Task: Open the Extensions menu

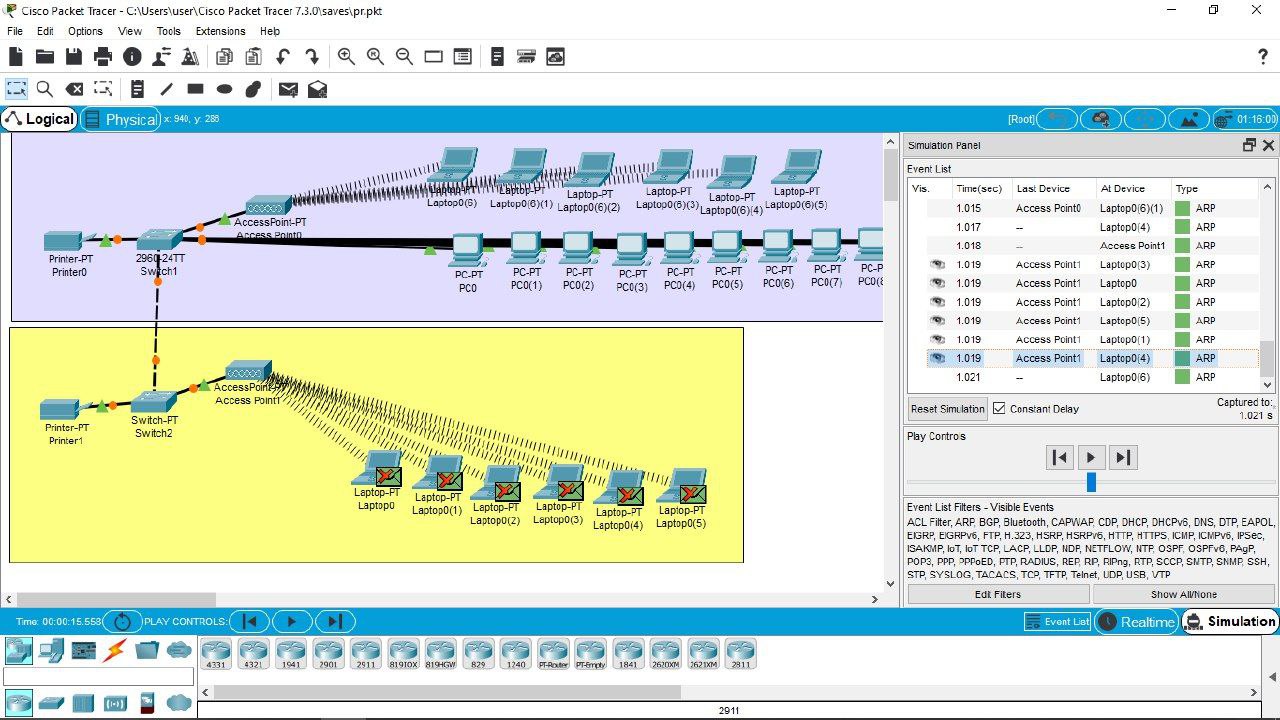Action: (220, 31)
